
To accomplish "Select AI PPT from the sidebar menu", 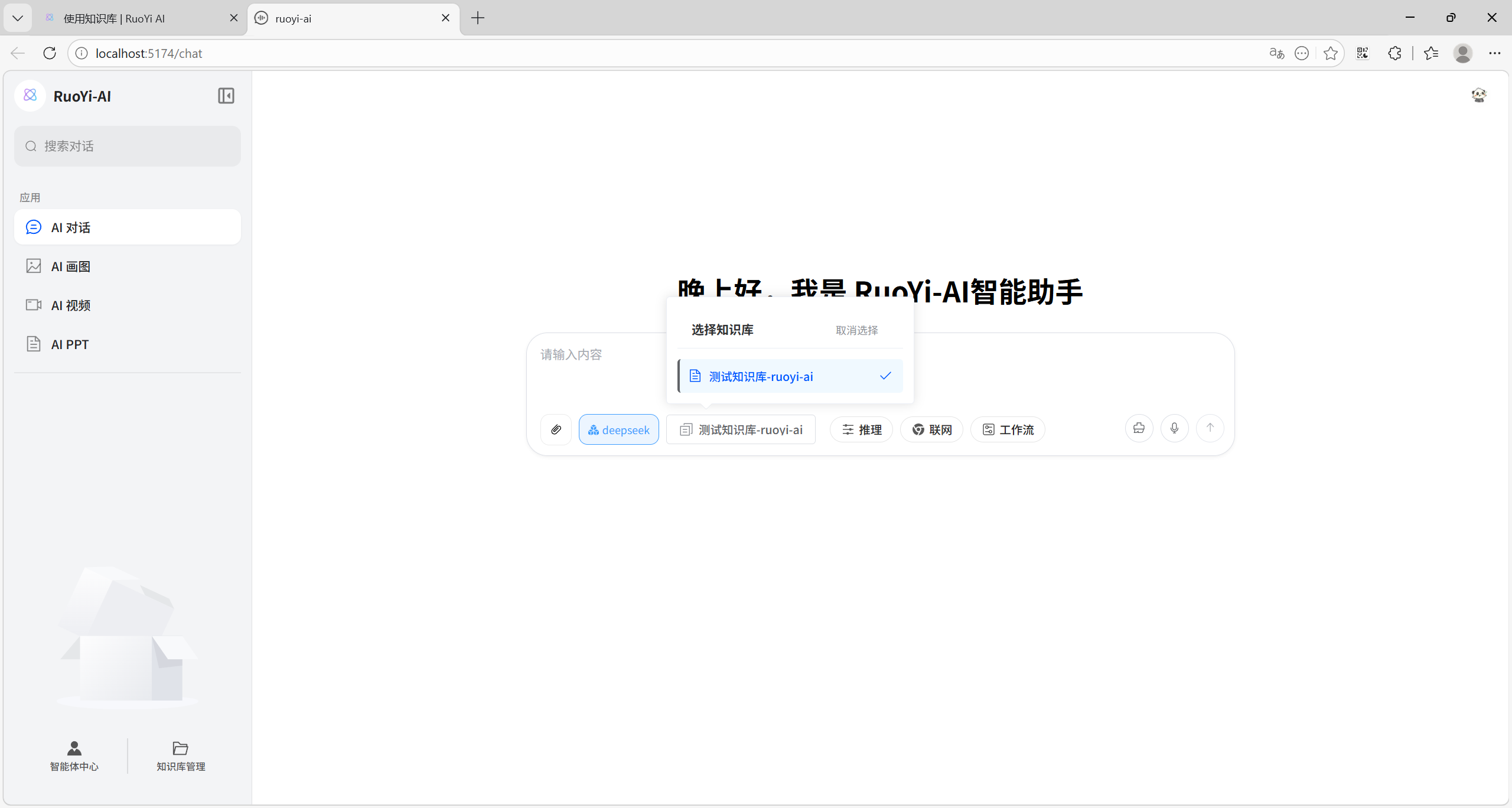I will pos(69,344).
